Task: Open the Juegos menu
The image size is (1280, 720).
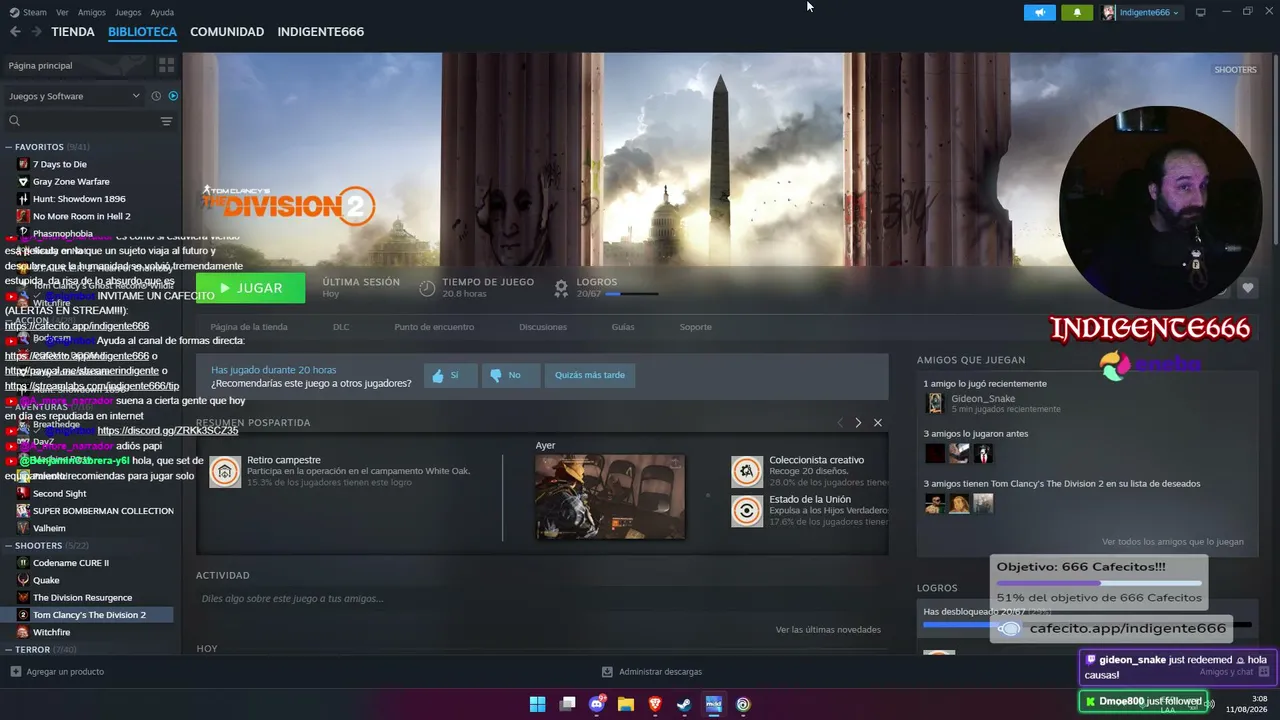Action: click(x=128, y=12)
